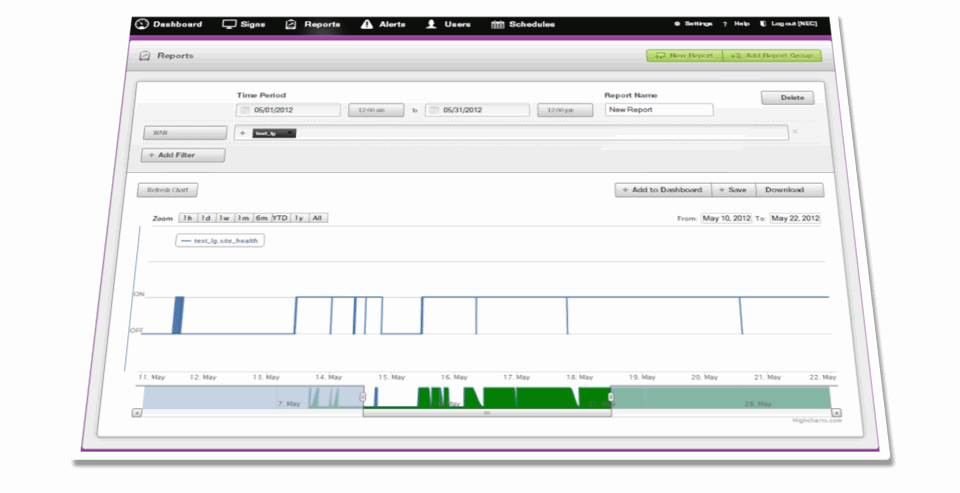Click the Dashboard gauge icon

pos(142,24)
